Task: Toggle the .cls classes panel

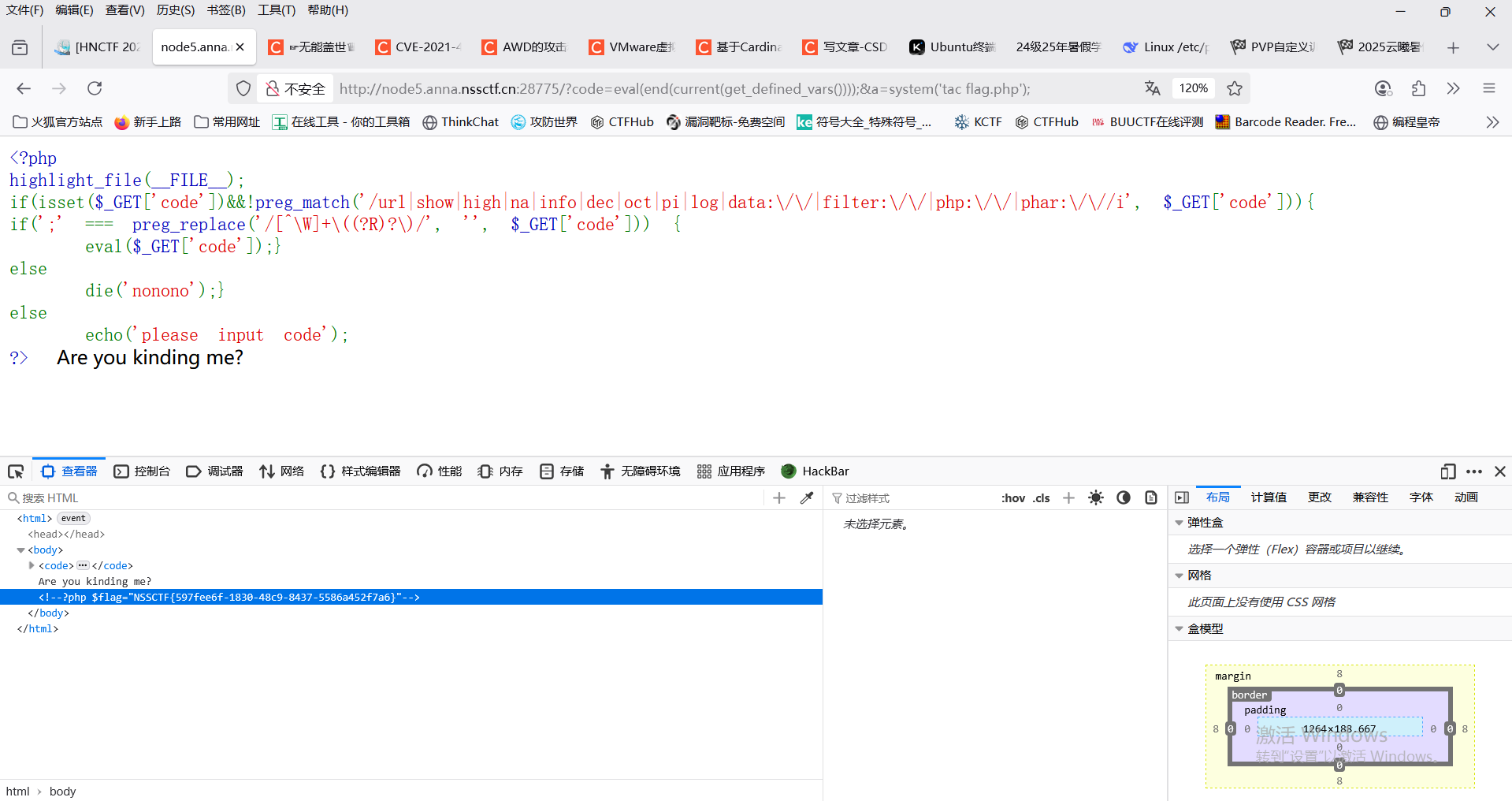Action: 1042,497
